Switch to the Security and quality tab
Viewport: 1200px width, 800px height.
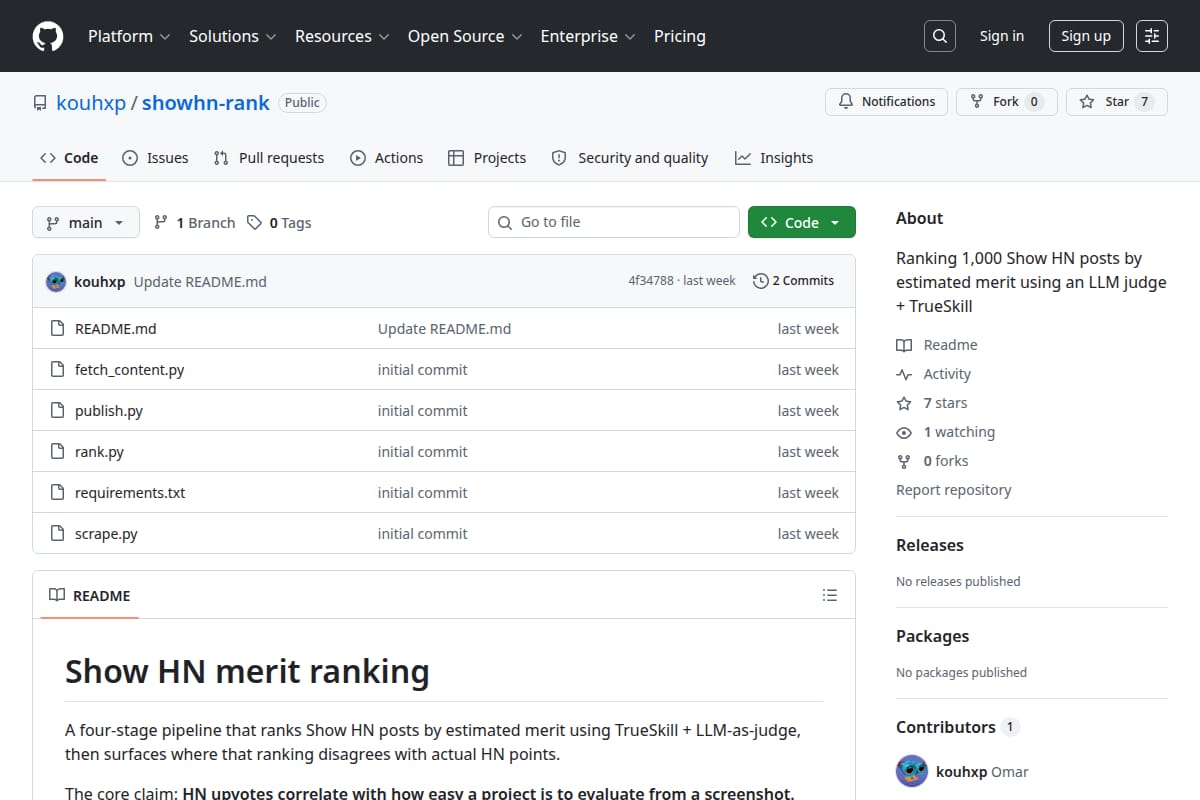(630, 158)
